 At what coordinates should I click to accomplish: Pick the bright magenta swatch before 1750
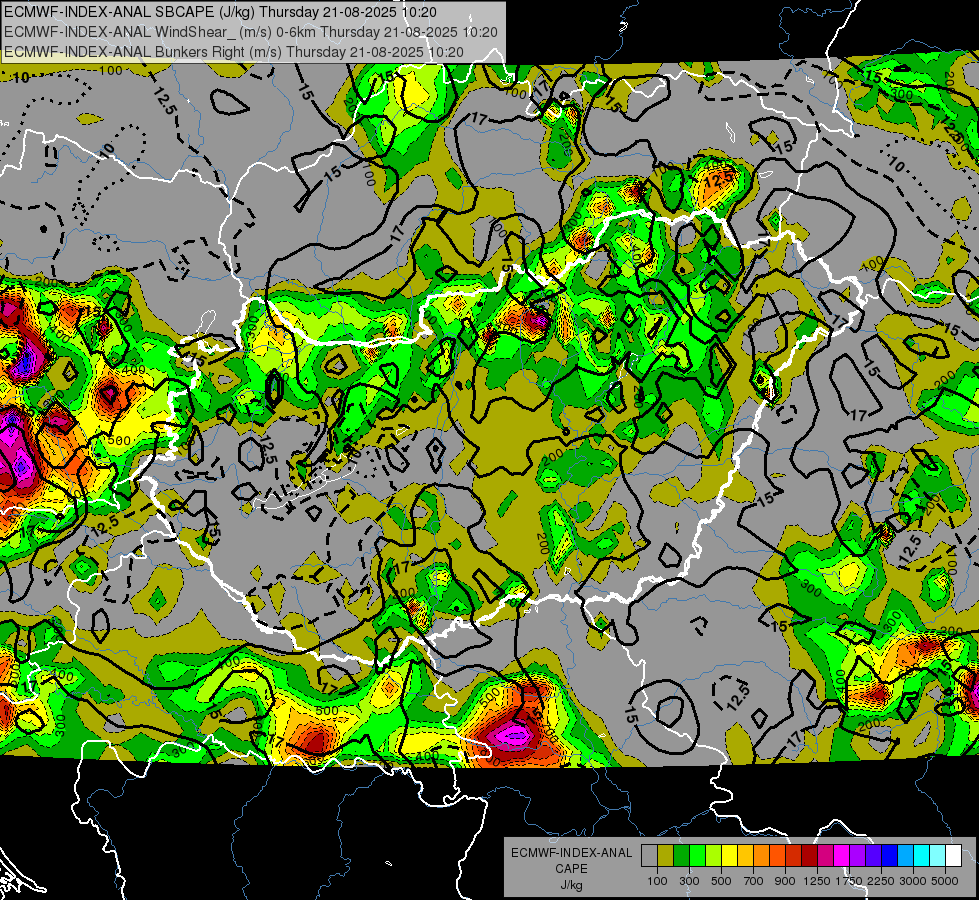coord(842,855)
